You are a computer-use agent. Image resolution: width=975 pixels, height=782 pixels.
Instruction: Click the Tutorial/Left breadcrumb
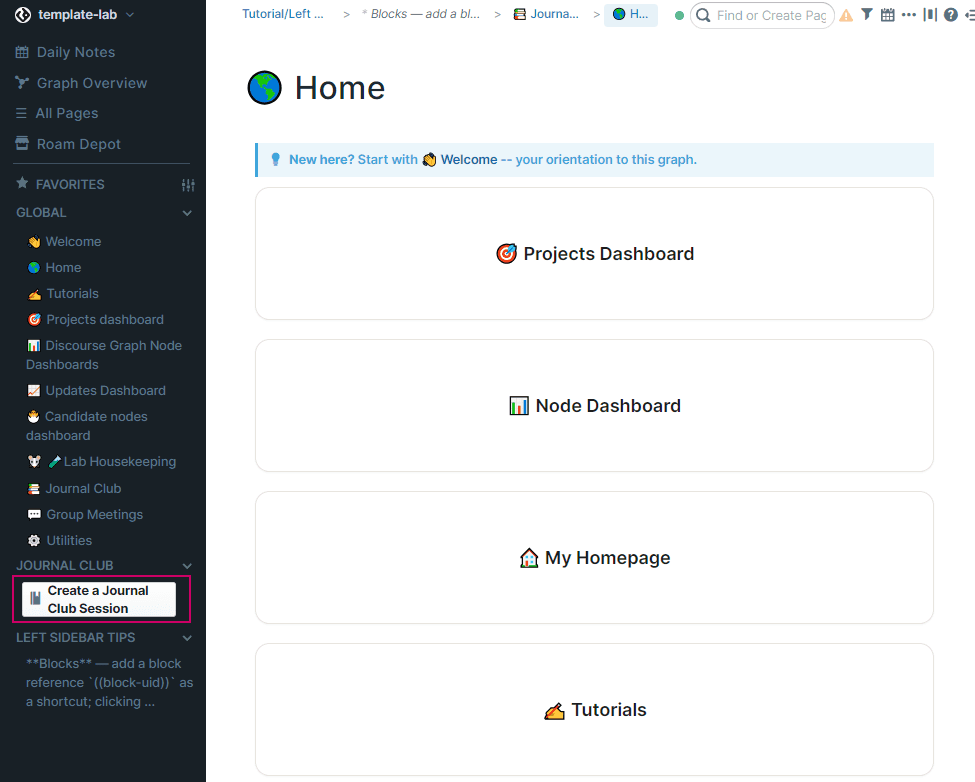tap(283, 14)
